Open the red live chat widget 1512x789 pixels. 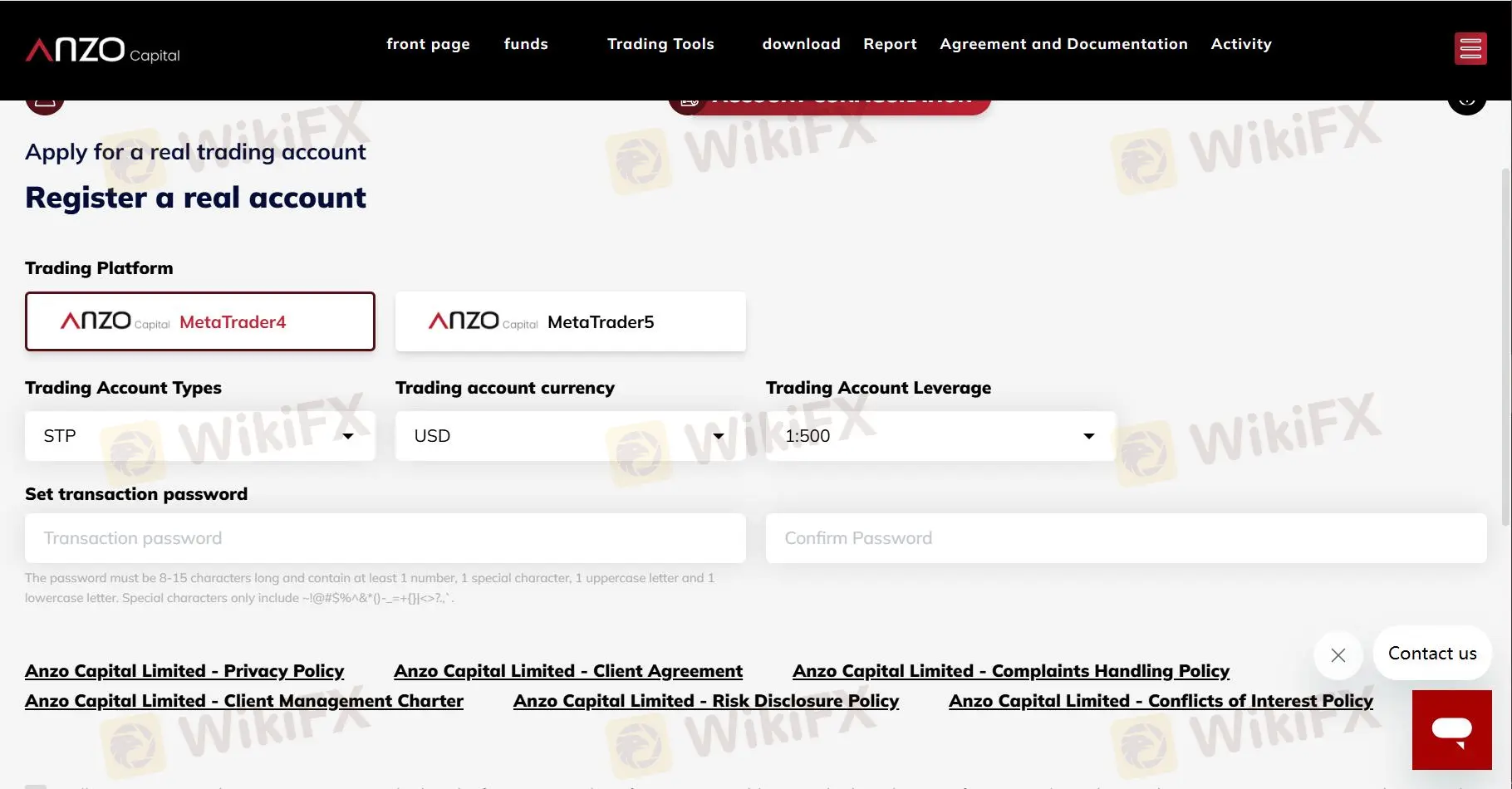[1451, 729]
